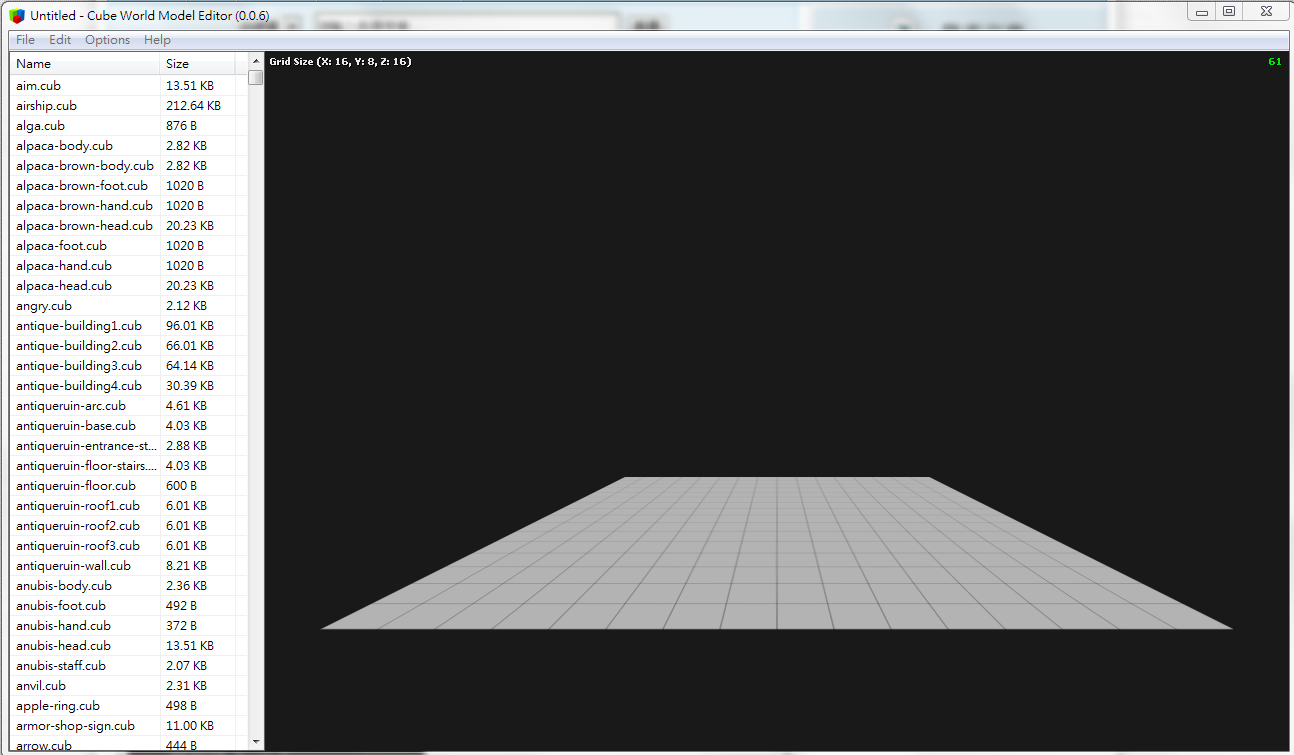The width and height of the screenshot is (1294, 755).
Task: Click the scroll up arrow of file list
Action: (256, 62)
